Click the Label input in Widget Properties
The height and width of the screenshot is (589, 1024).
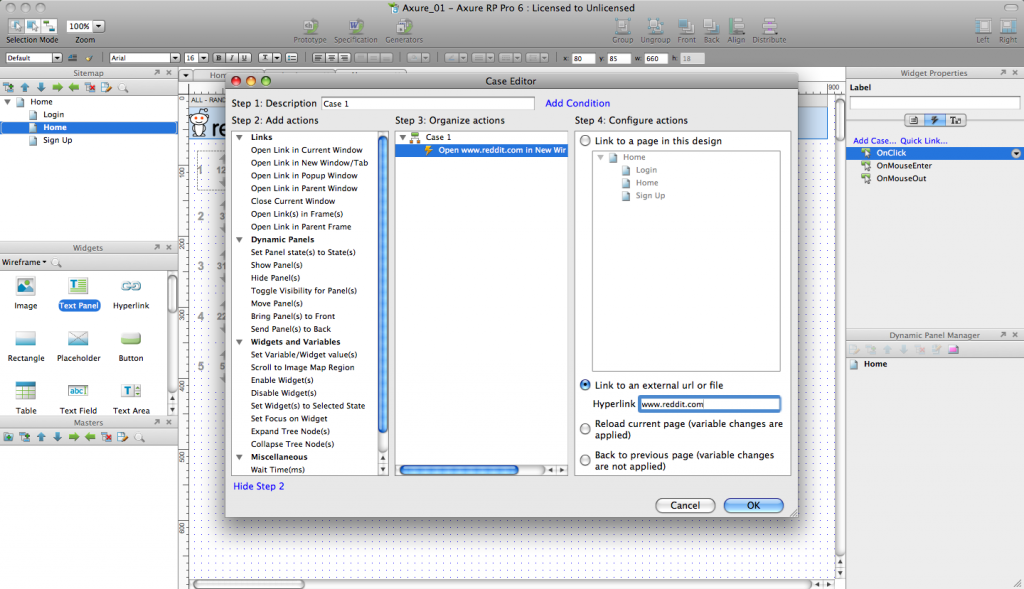(x=935, y=103)
